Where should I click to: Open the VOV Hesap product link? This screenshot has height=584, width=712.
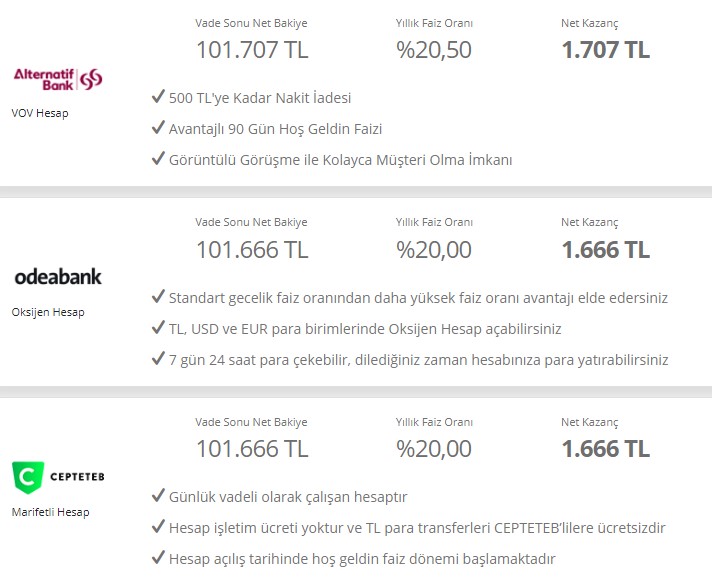tap(40, 113)
